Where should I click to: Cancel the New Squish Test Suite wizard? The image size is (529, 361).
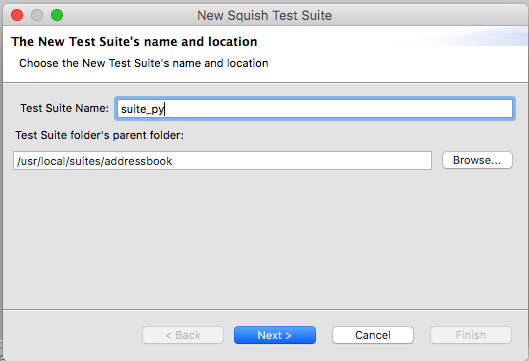click(x=373, y=335)
